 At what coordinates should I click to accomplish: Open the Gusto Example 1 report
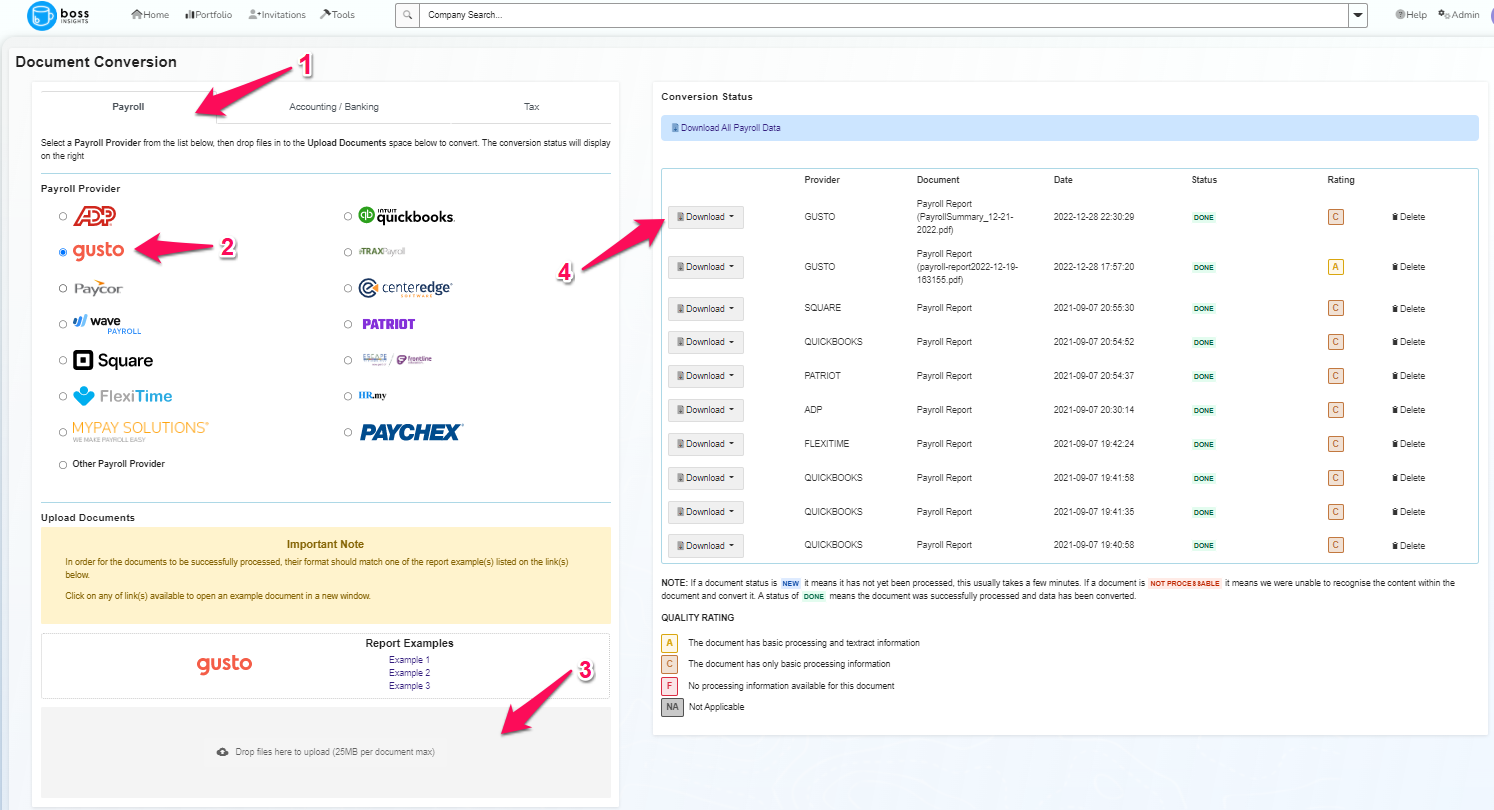coord(409,660)
